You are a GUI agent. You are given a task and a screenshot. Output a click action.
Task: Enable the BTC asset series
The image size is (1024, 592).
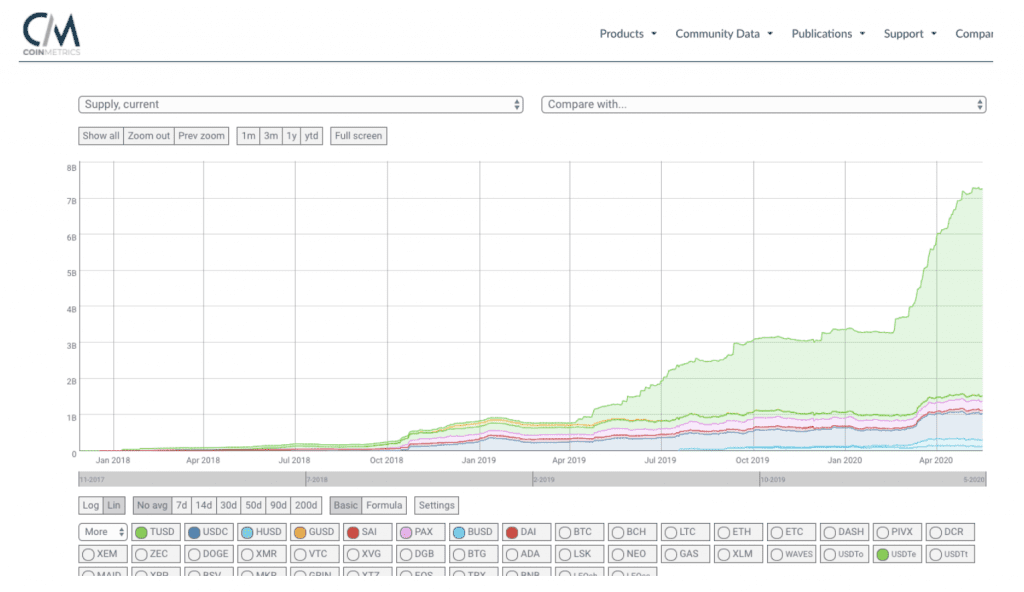578,532
